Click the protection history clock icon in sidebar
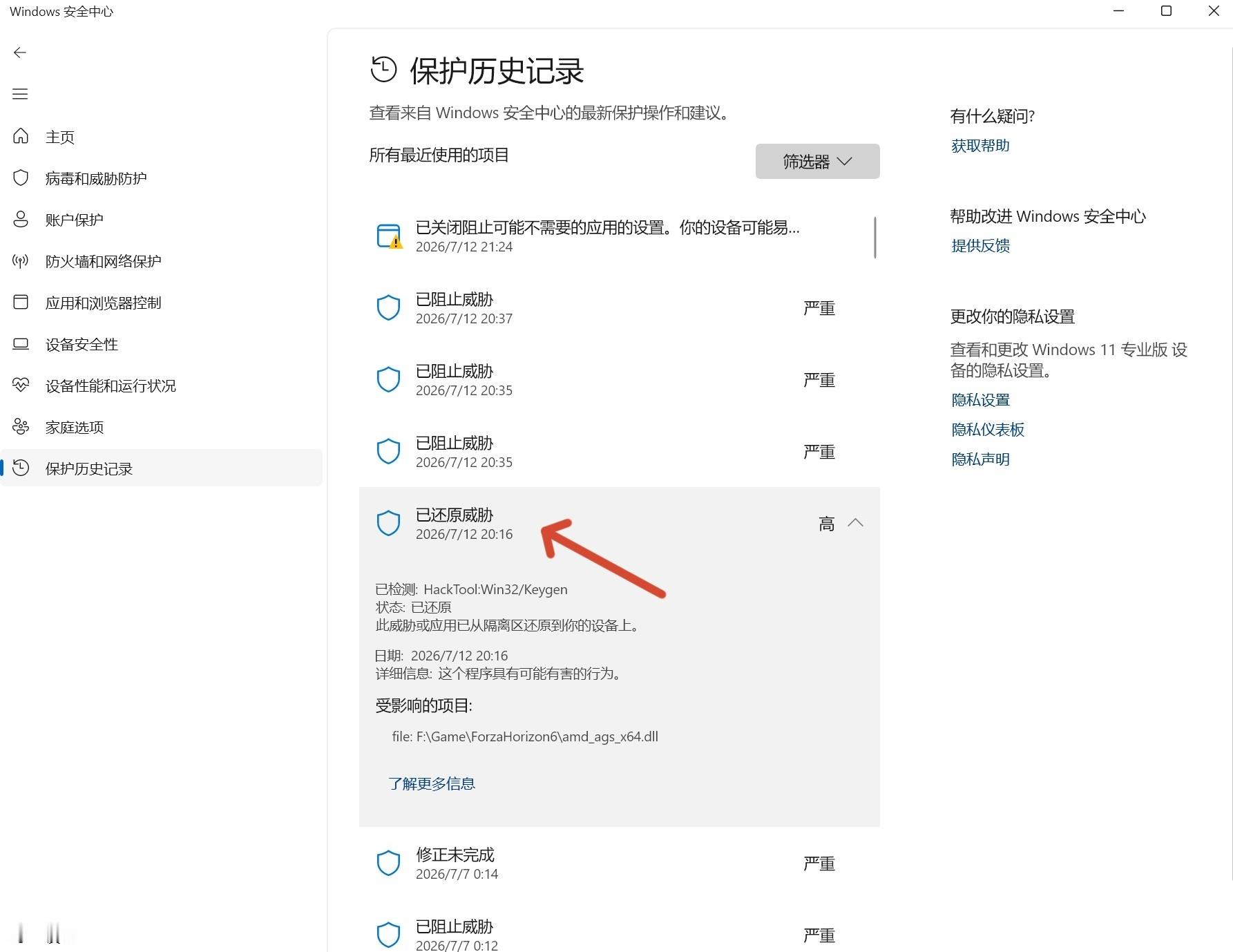 point(21,468)
